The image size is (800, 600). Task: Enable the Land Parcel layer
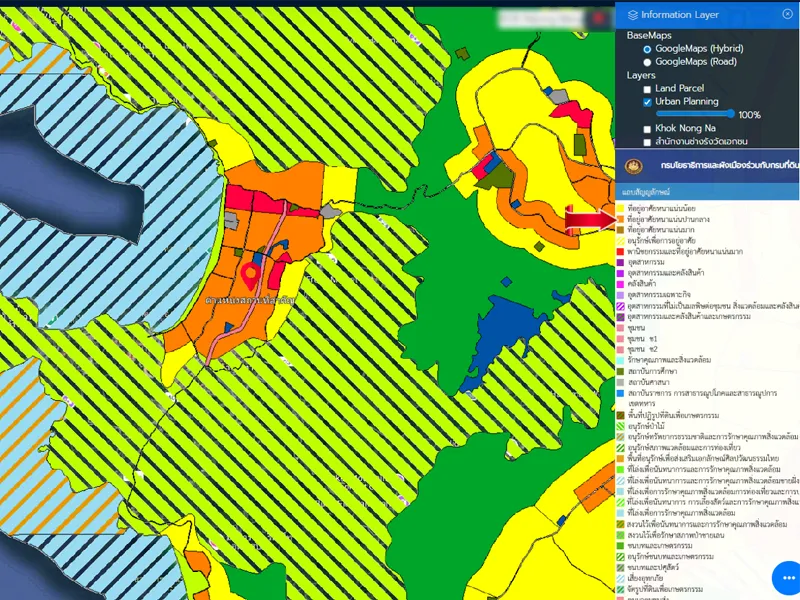tap(647, 89)
